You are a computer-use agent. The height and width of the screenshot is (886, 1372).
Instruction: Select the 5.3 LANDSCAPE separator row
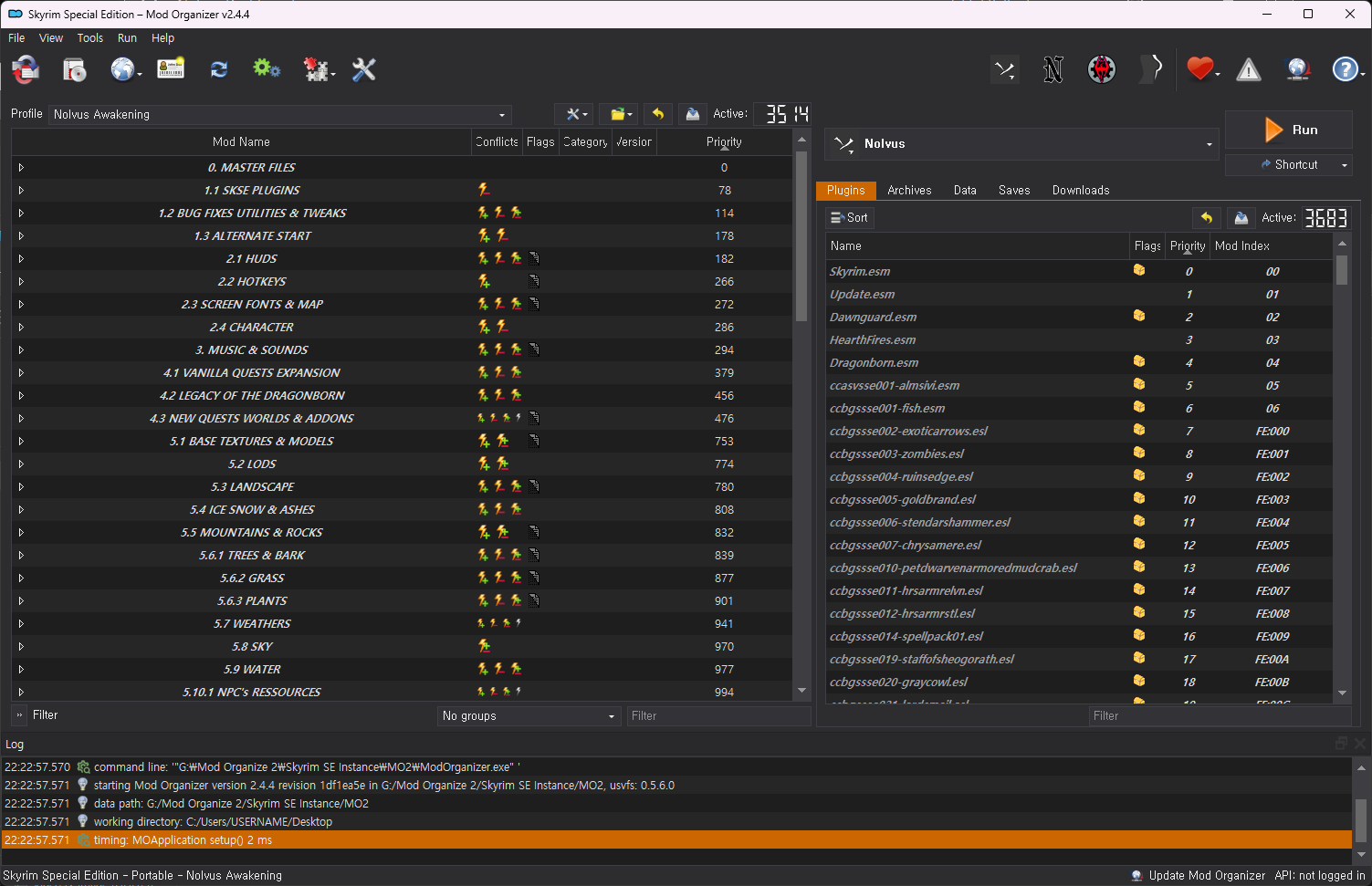[x=402, y=487]
